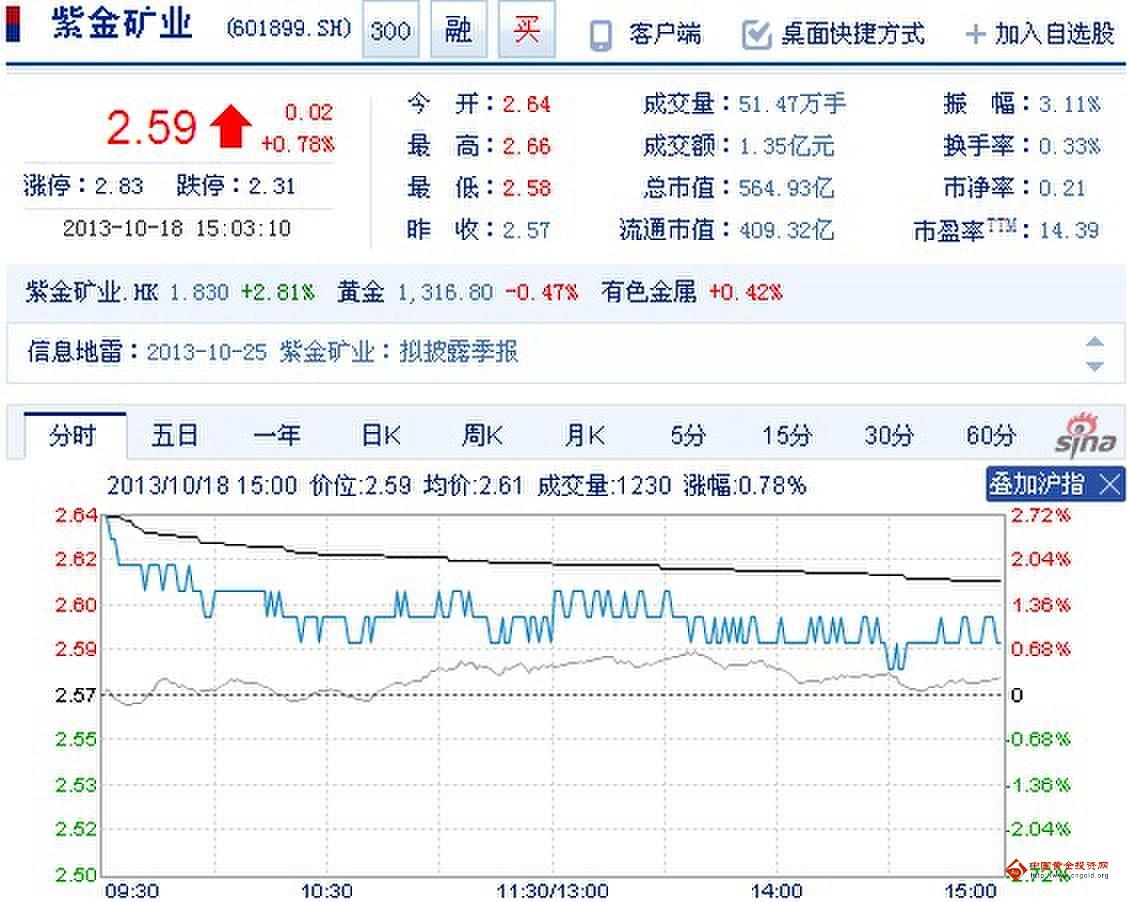Click the 成交量 51.47万手 value
The image size is (1128, 902).
tap(792, 104)
